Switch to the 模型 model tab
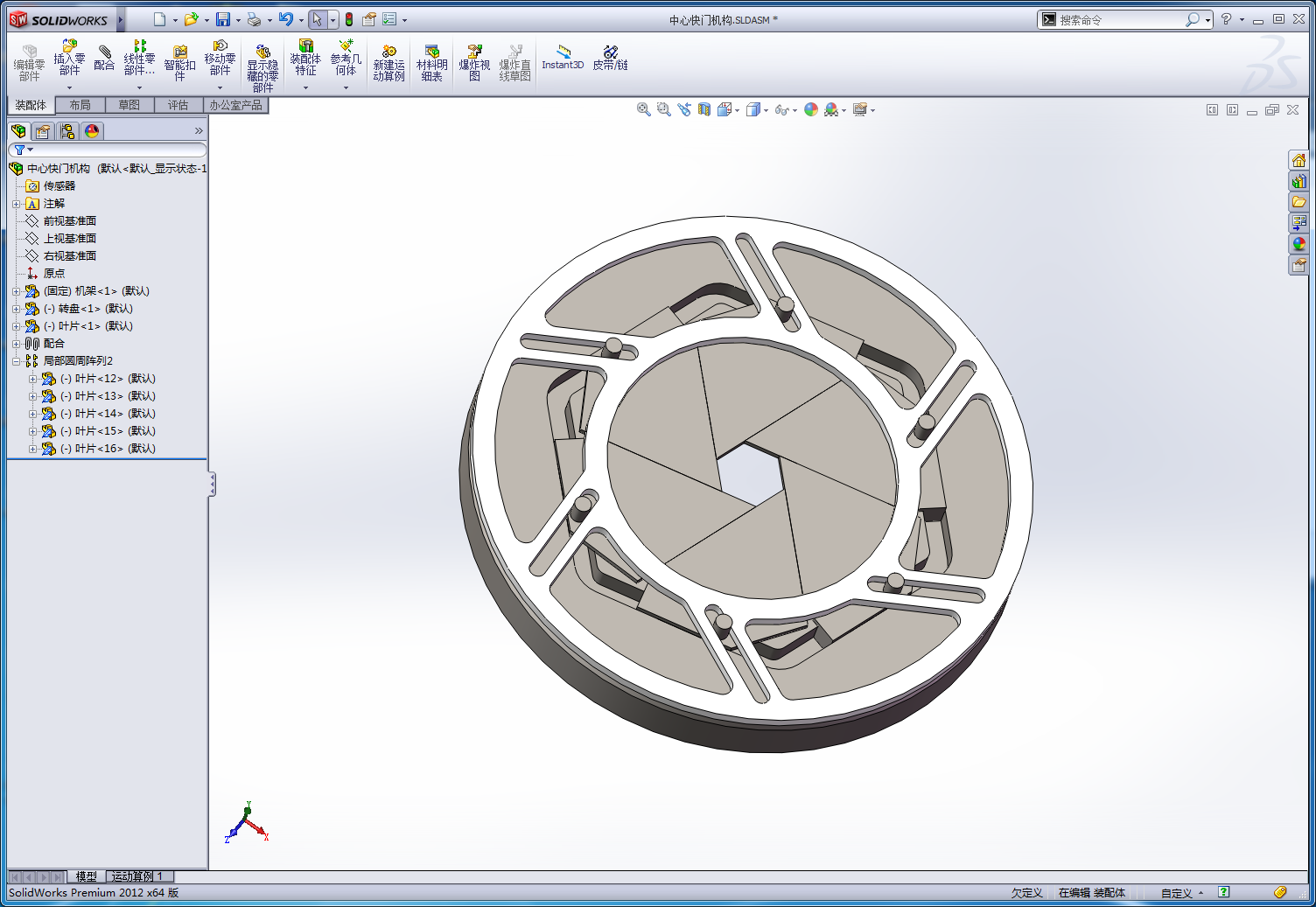Image resolution: width=1316 pixels, height=907 pixels. coord(86,876)
